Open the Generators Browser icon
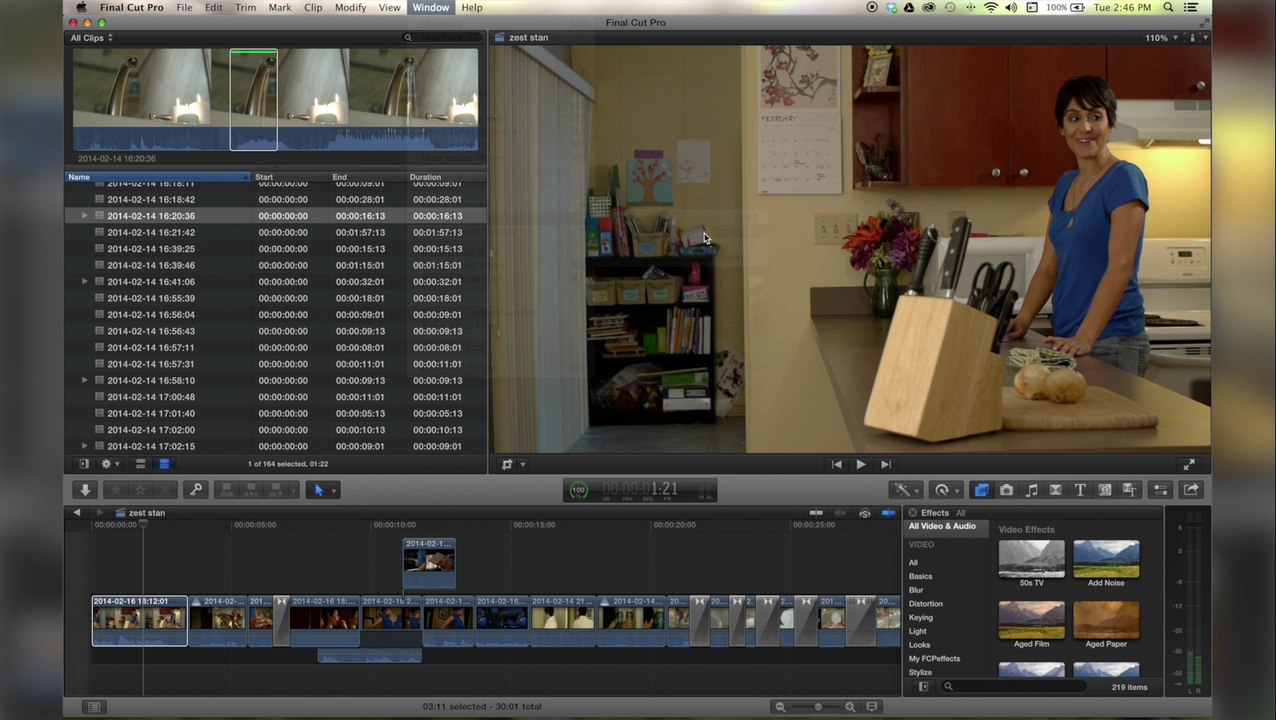The height and width of the screenshot is (720, 1276). [1105, 490]
